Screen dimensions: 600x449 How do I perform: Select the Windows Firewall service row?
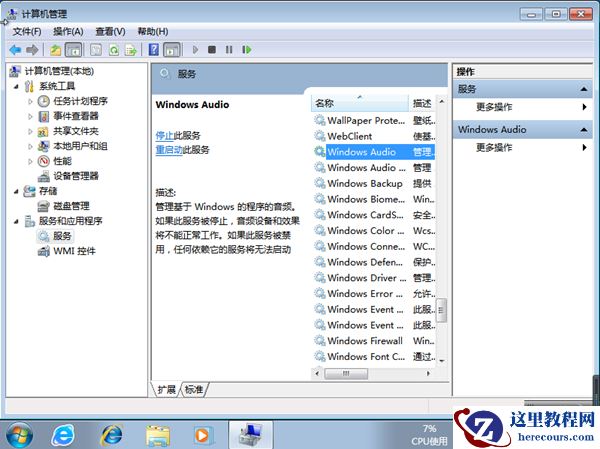[374, 340]
